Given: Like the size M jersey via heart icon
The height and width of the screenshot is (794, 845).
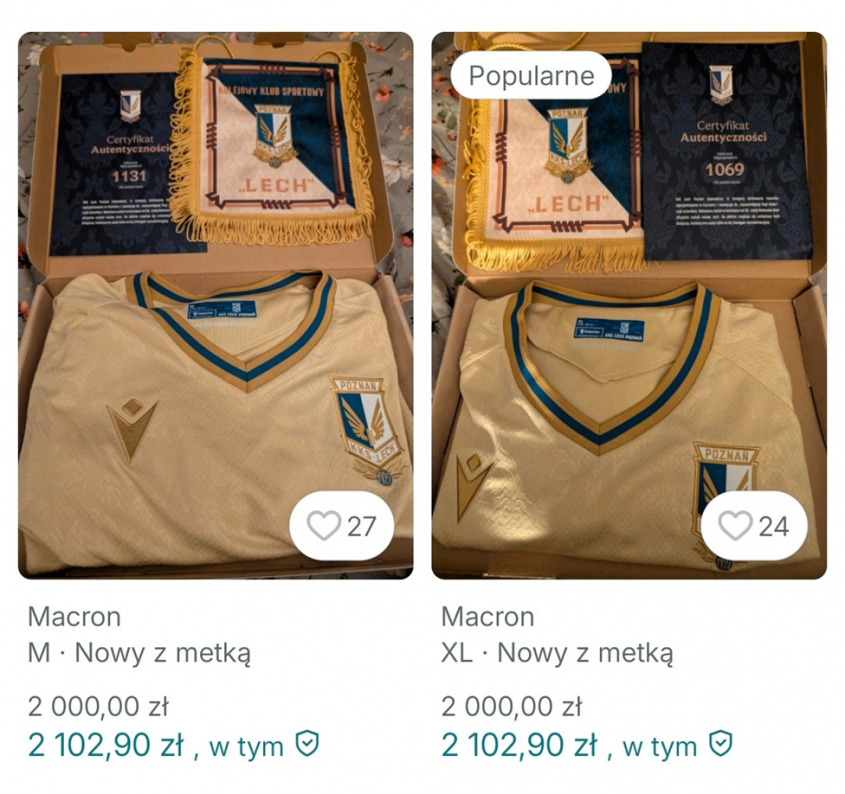Looking at the screenshot, I should [x=323, y=526].
